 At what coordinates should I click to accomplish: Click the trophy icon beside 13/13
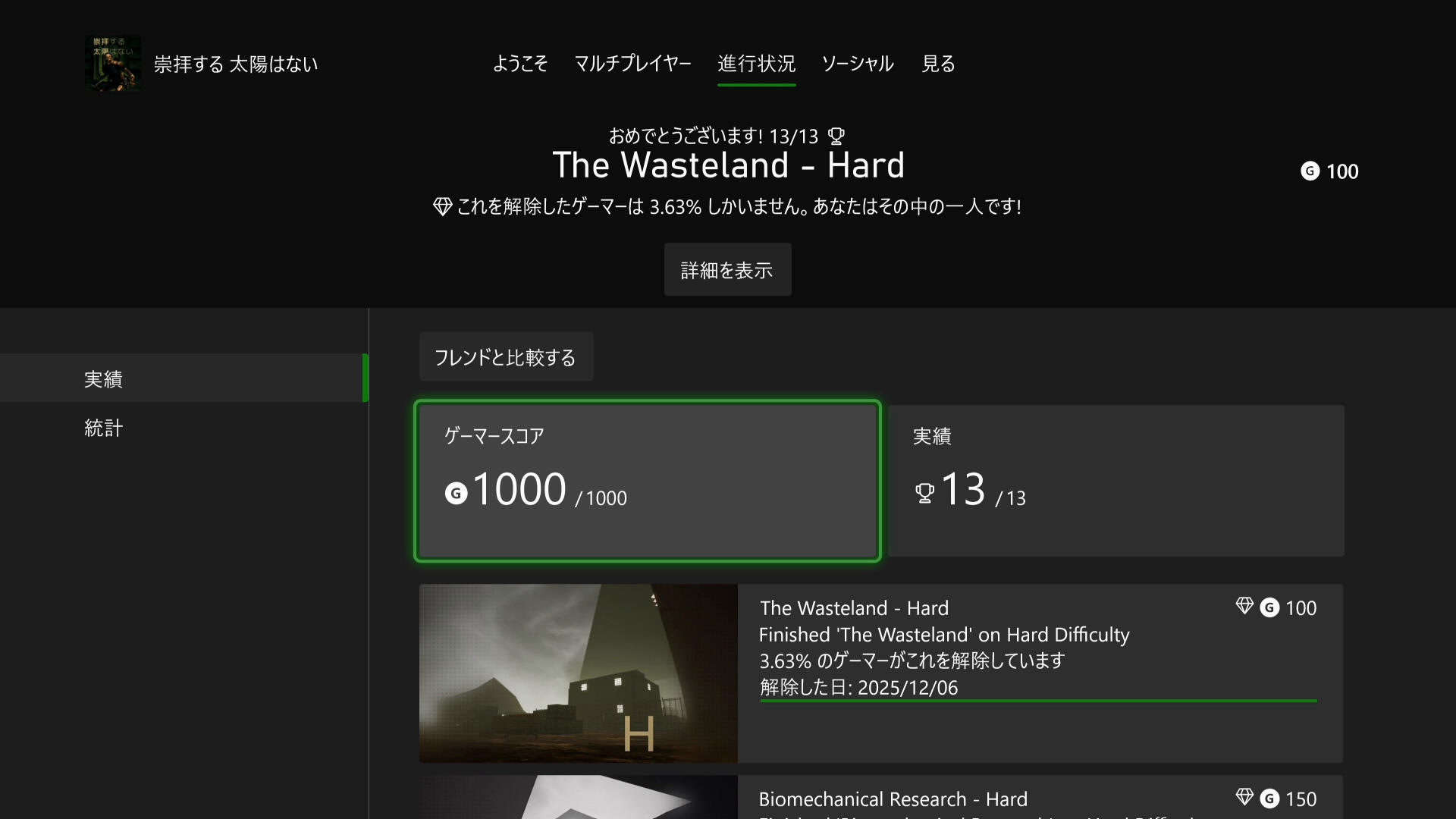pyautogui.click(x=836, y=136)
